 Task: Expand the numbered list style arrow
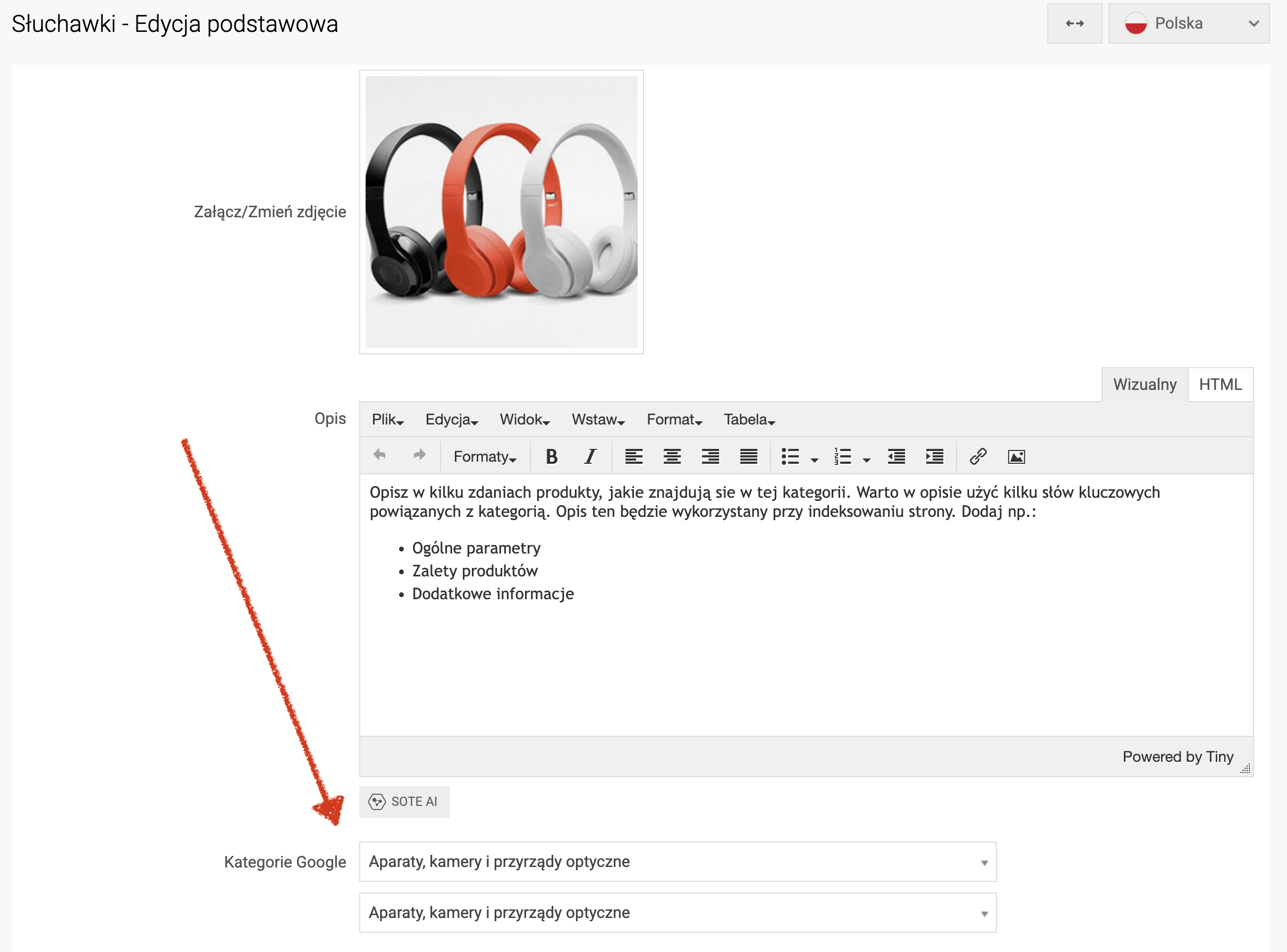point(866,460)
